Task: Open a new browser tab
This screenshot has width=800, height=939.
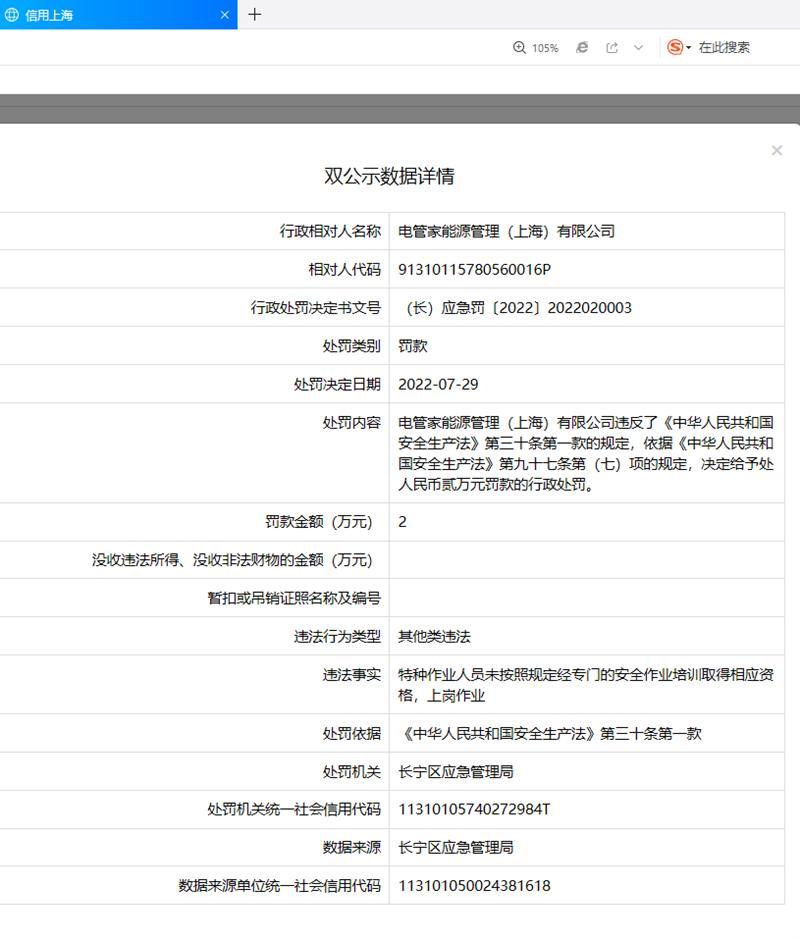Action: point(254,14)
